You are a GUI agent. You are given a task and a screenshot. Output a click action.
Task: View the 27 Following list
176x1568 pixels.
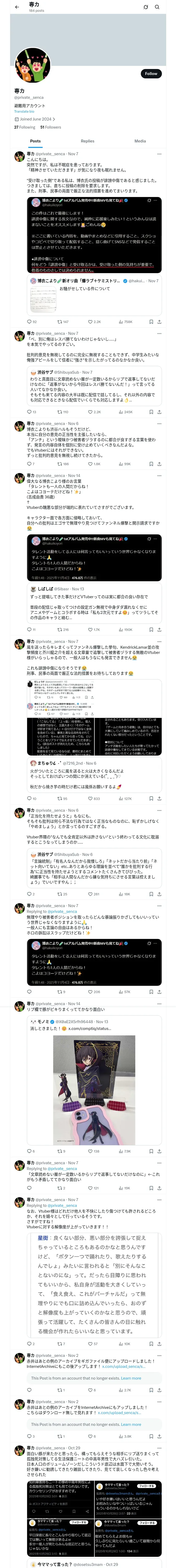tap(25, 127)
